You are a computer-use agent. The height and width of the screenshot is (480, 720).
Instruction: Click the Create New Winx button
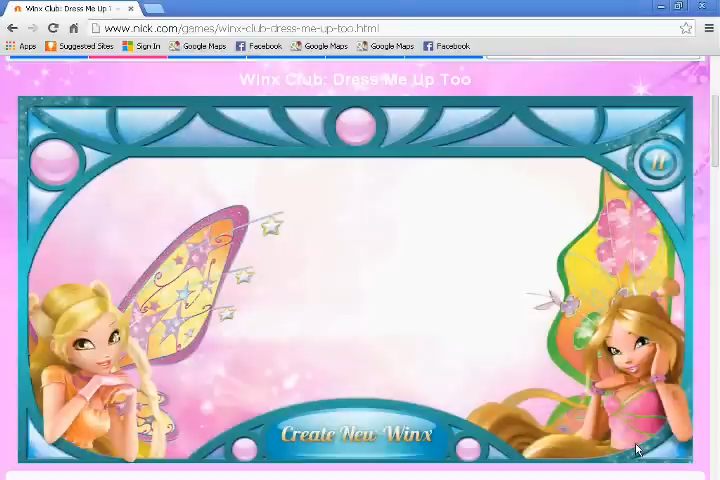[356, 435]
